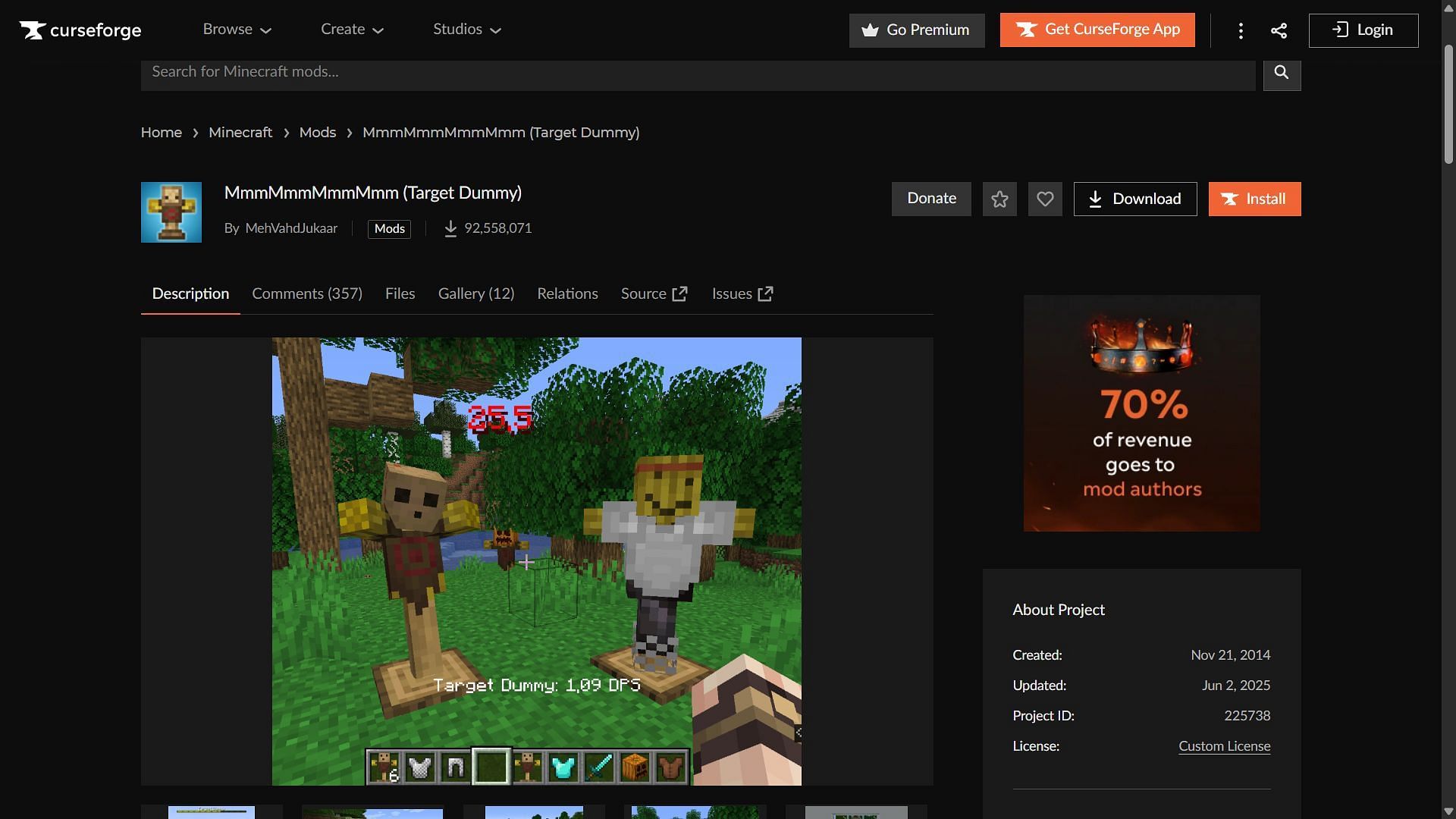Open the Gallery (12) tab
1456x819 pixels.
(x=476, y=293)
